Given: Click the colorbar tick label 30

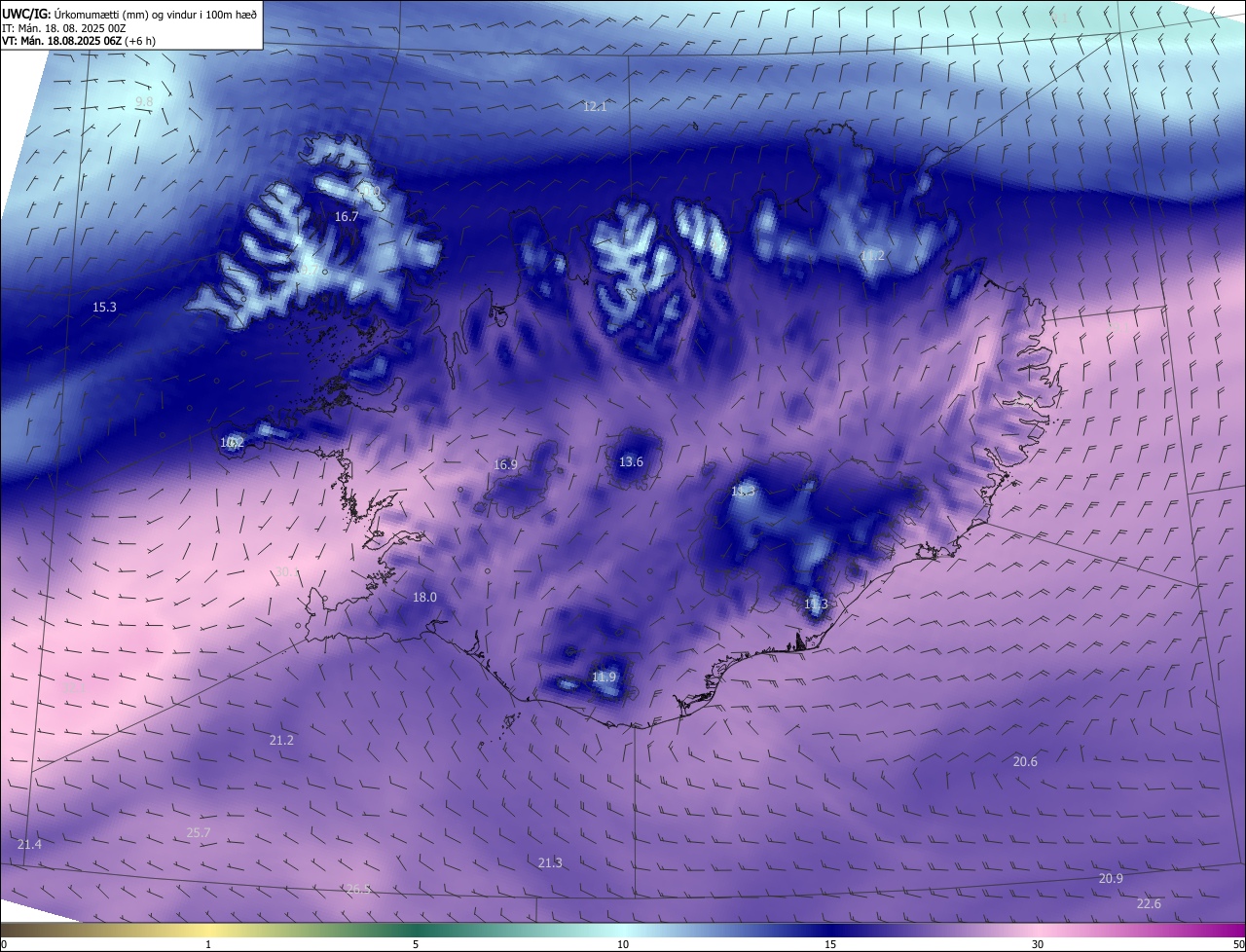Looking at the screenshot, I should tap(1038, 945).
